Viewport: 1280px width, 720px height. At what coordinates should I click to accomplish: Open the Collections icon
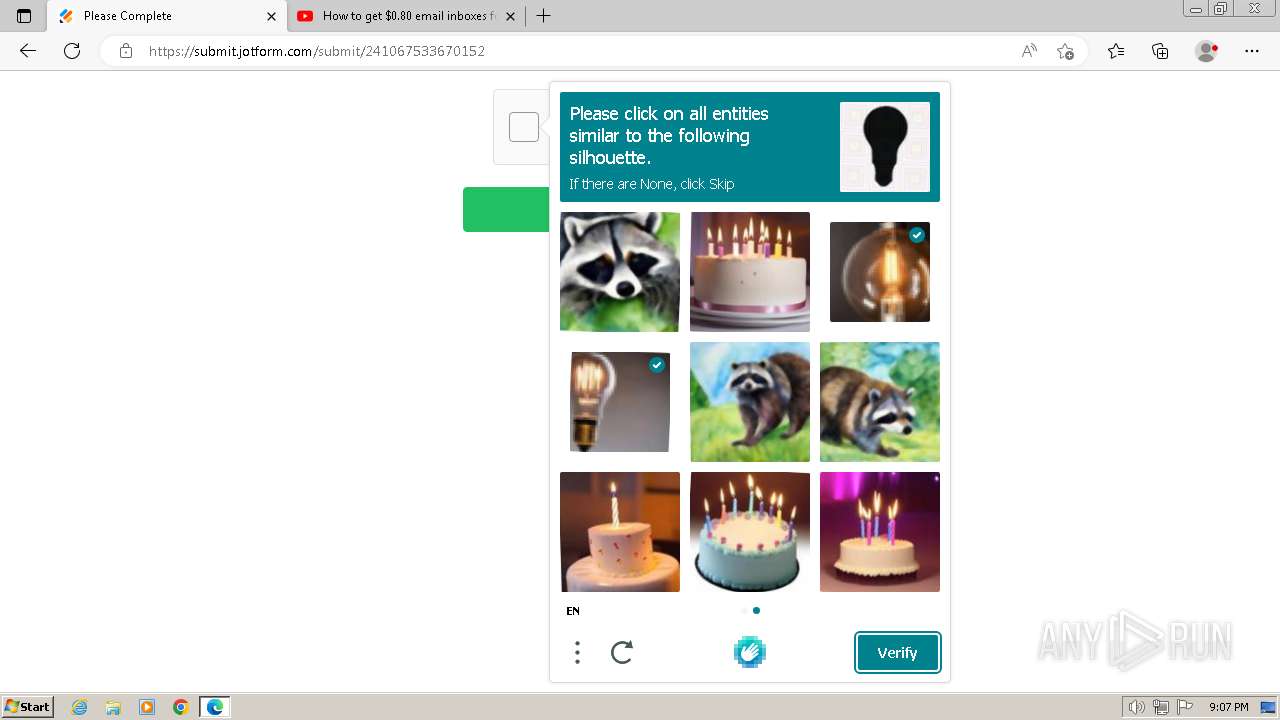1160,51
